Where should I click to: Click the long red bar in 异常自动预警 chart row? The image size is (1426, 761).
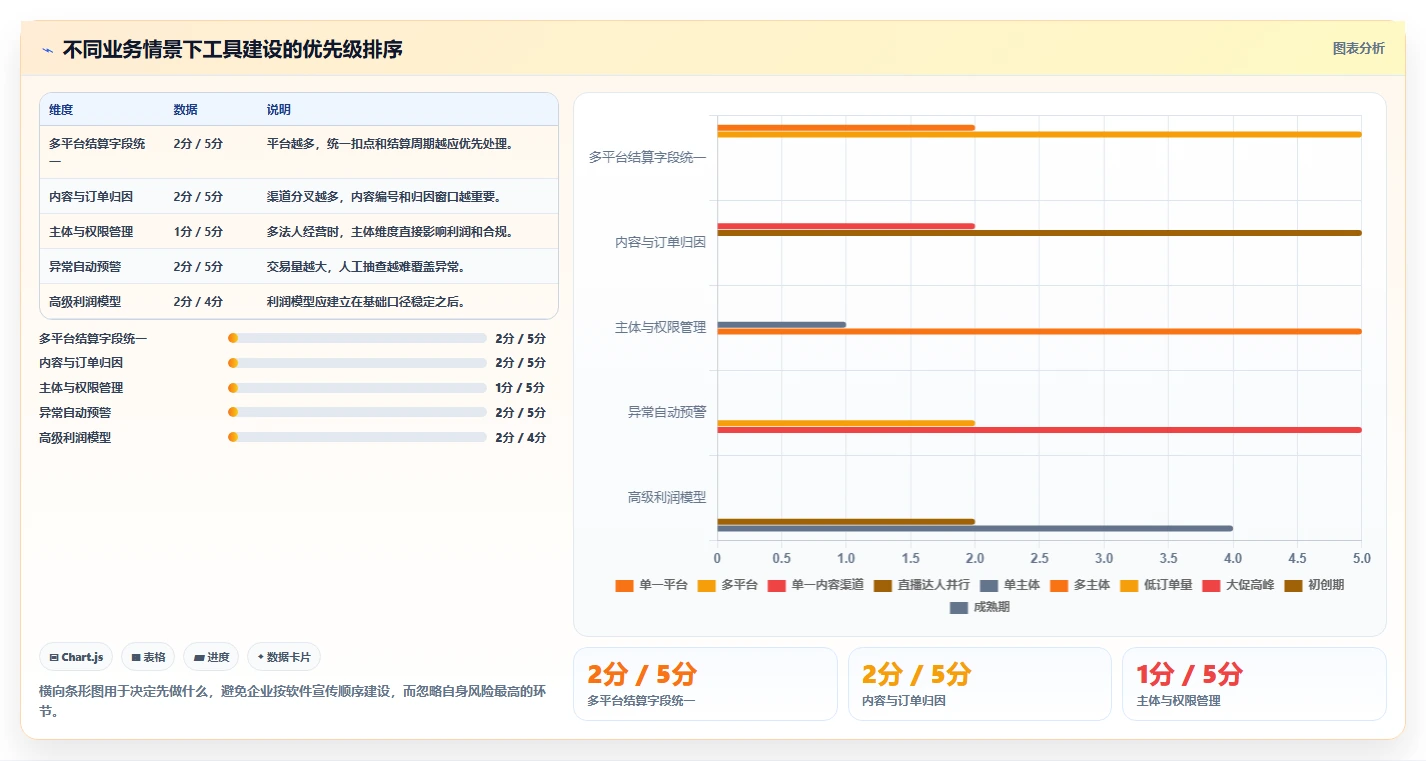point(1039,430)
